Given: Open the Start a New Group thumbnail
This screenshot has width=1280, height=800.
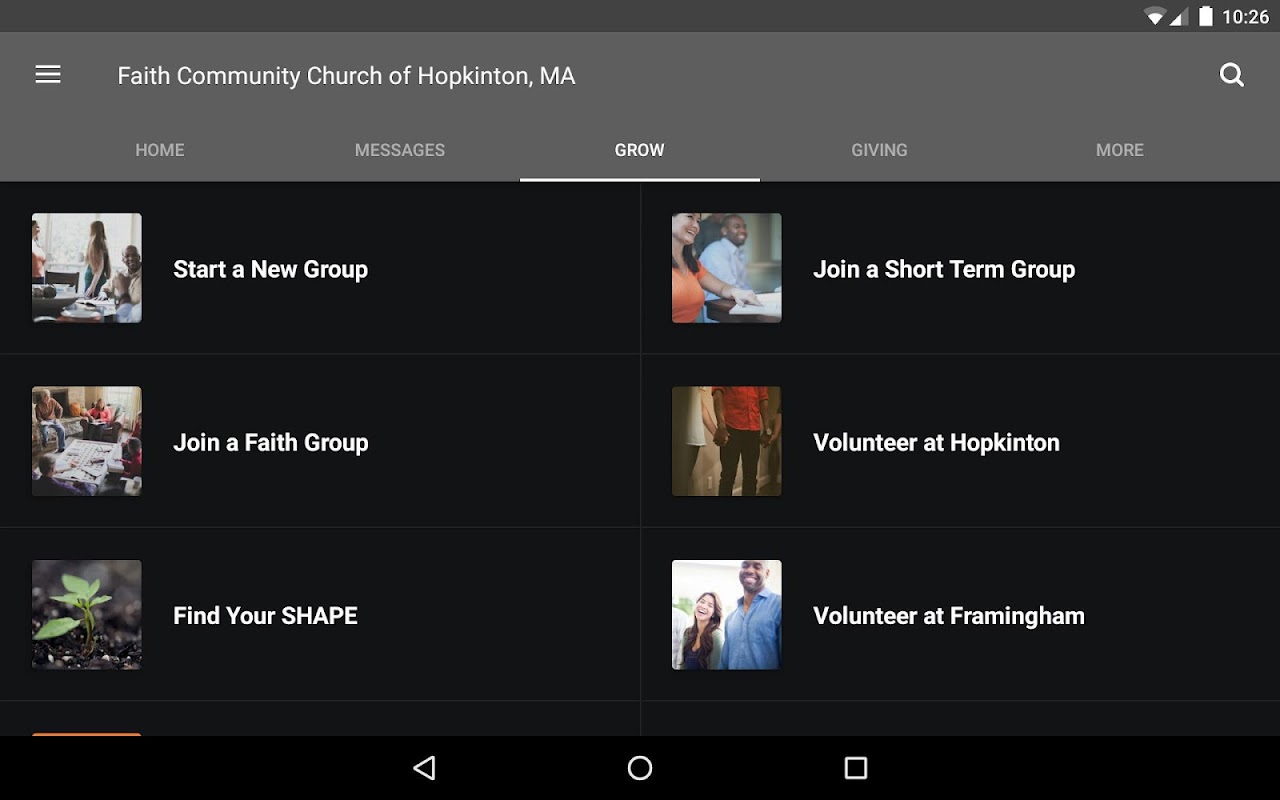Looking at the screenshot, I should click(x=87, y=268).
